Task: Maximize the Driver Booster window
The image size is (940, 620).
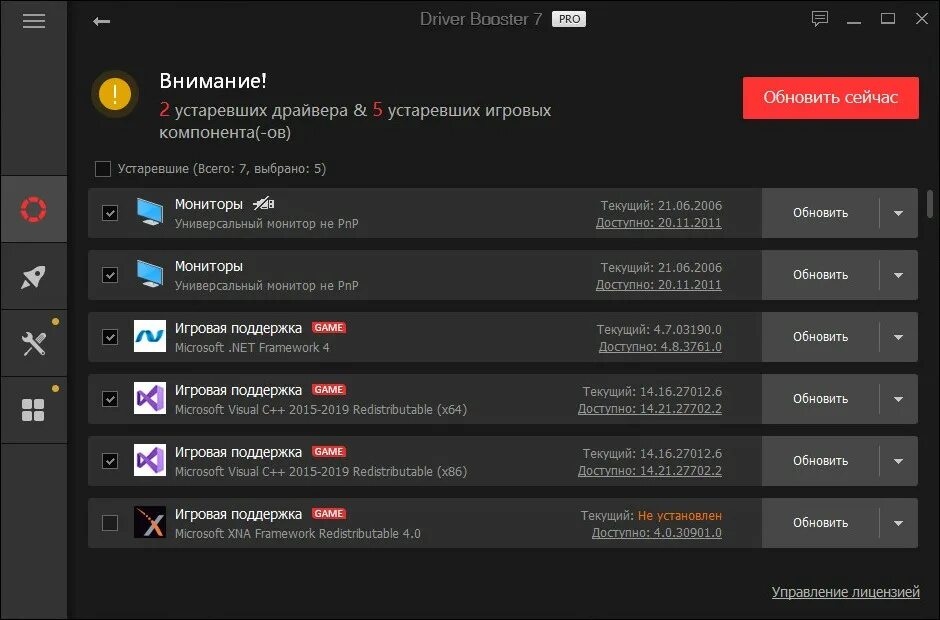Action: [x=888, y=19]
